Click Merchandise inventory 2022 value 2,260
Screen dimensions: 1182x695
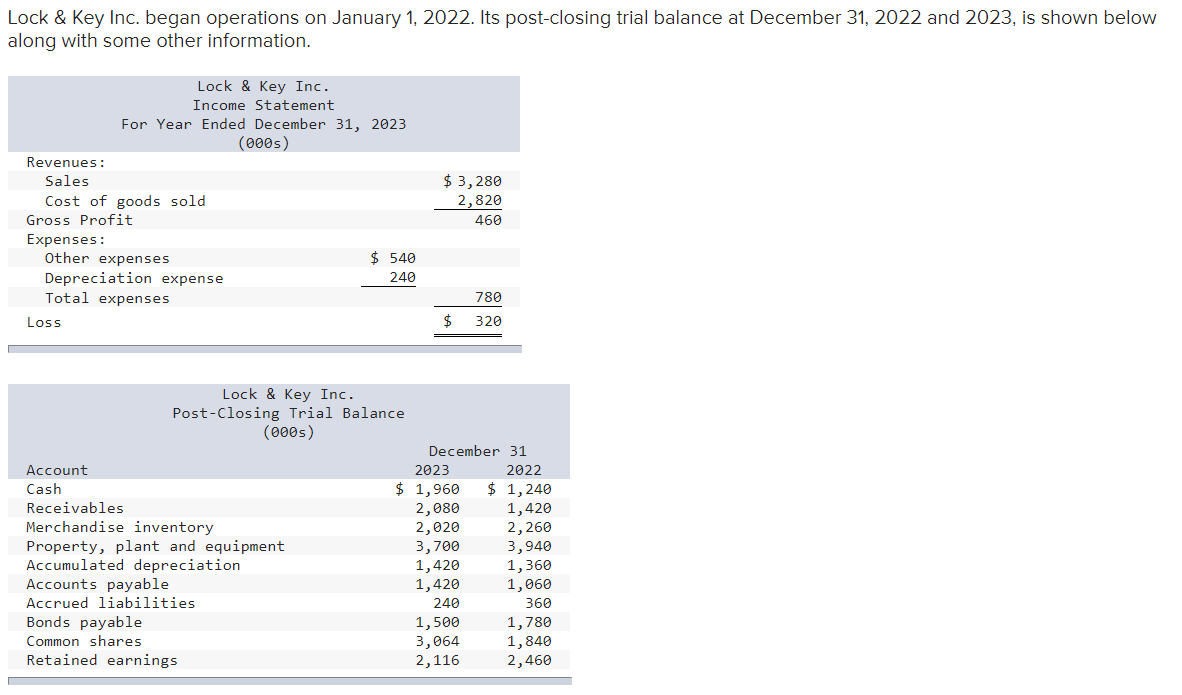click(529, 528)
